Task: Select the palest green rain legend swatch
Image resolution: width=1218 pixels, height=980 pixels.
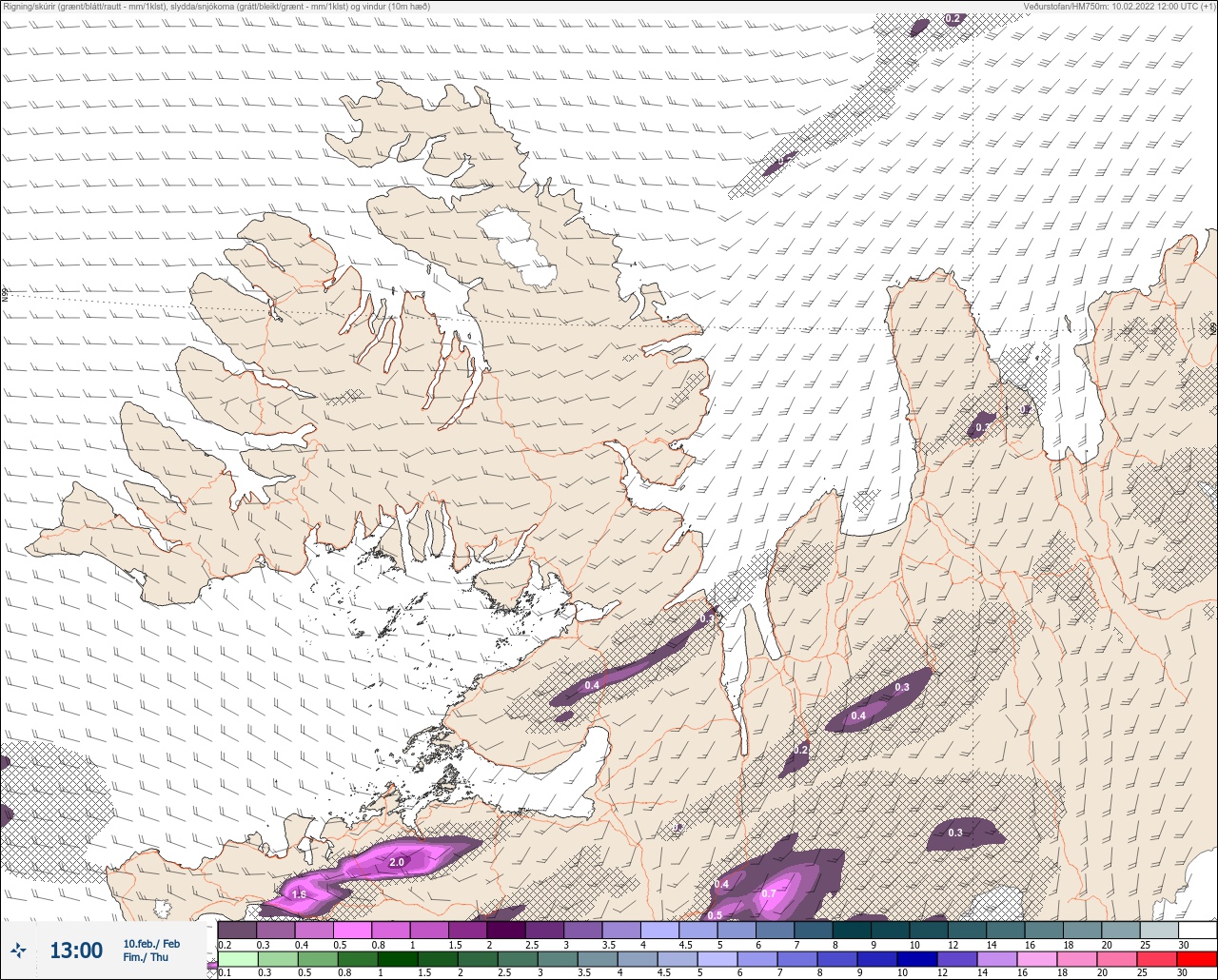Action: pyautogui.click(x=237, y=959)
